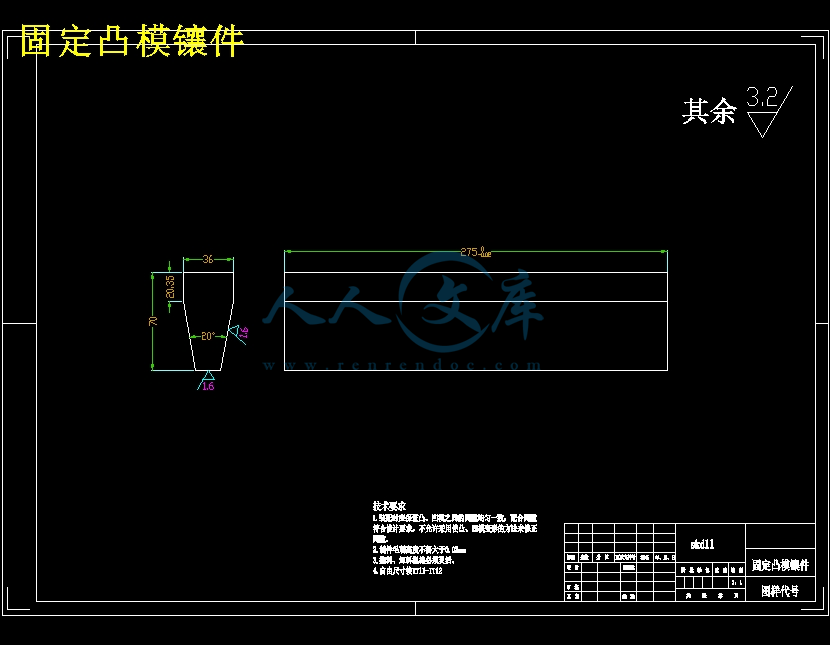Click the '3.2' surface roughness value

[x=762, y=96]
